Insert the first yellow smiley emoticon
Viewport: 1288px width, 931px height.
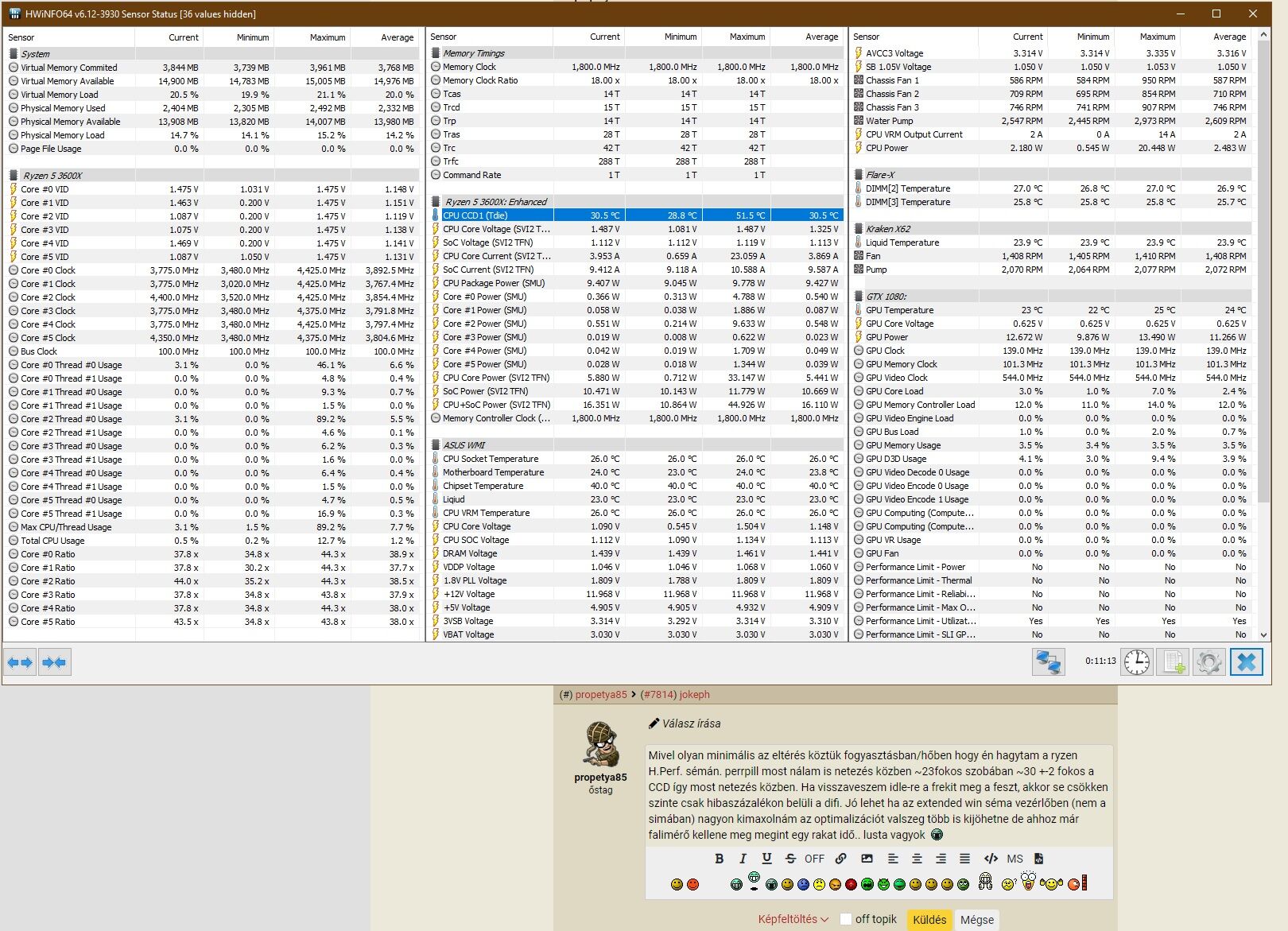[x=677, y=884]
